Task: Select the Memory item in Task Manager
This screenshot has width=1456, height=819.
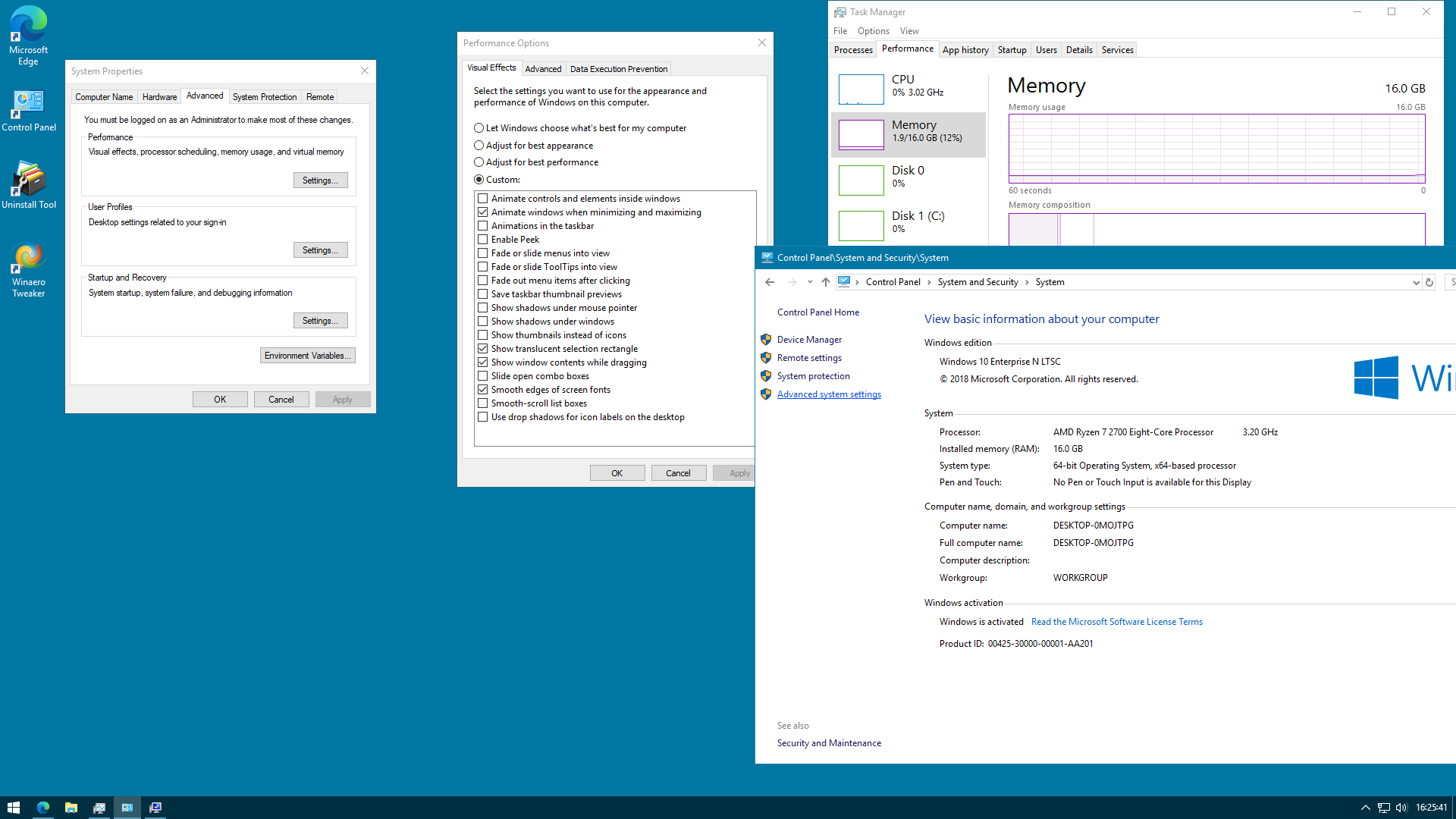Action: (908, 135)
